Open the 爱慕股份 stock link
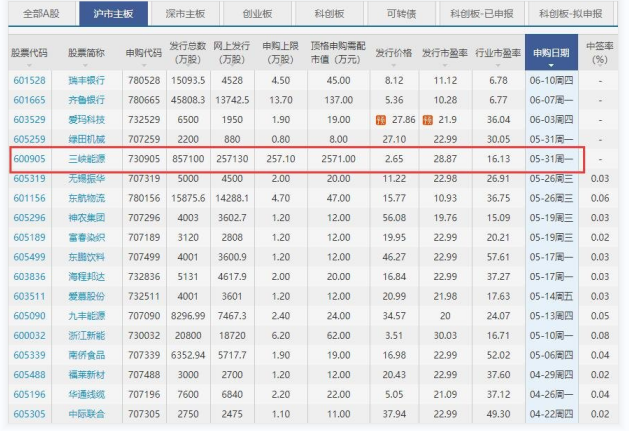 coord(87,297)
